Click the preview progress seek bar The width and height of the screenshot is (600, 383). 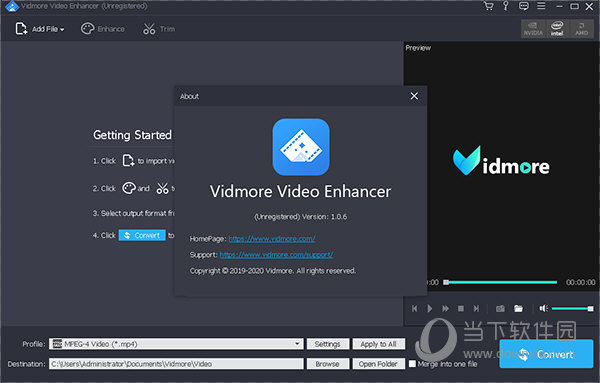500,282
